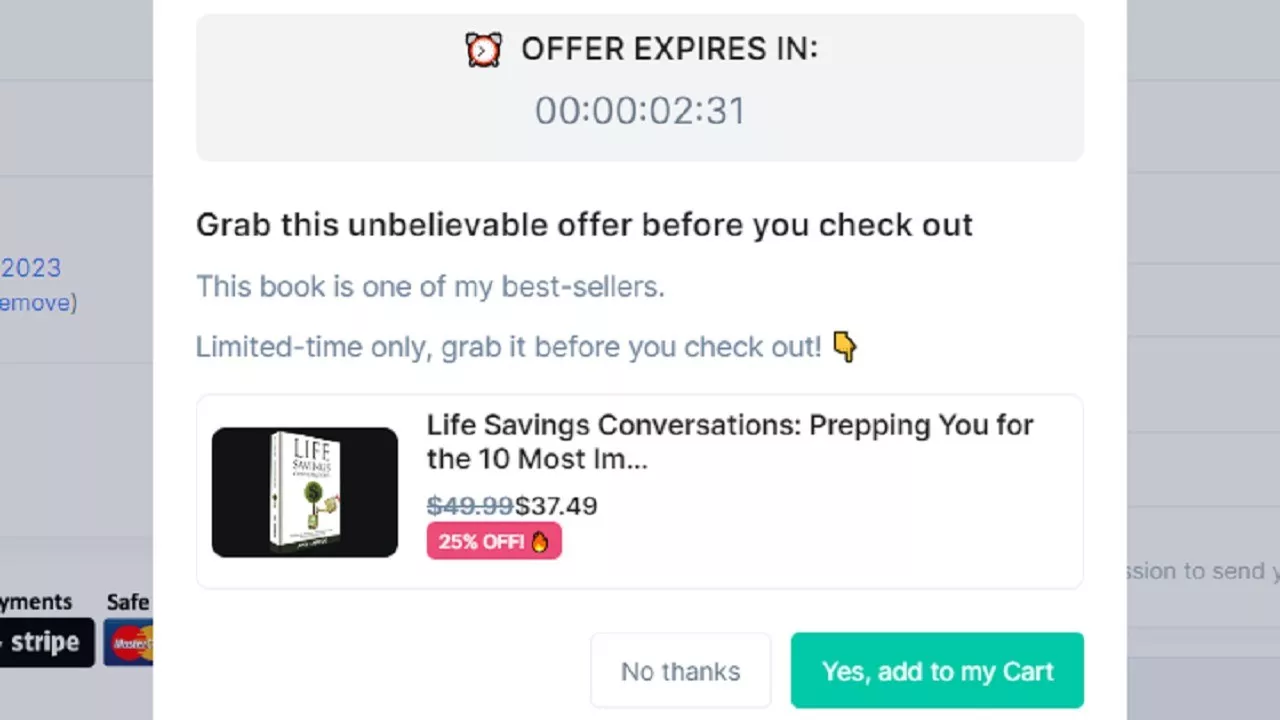
Task: Click the discounted price $37.49
Action: click(556, 506)
